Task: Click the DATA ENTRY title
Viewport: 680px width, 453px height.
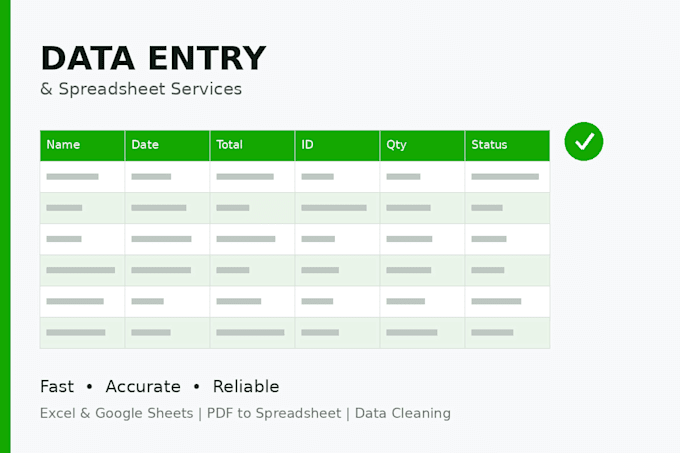Action: coord(153,58)
